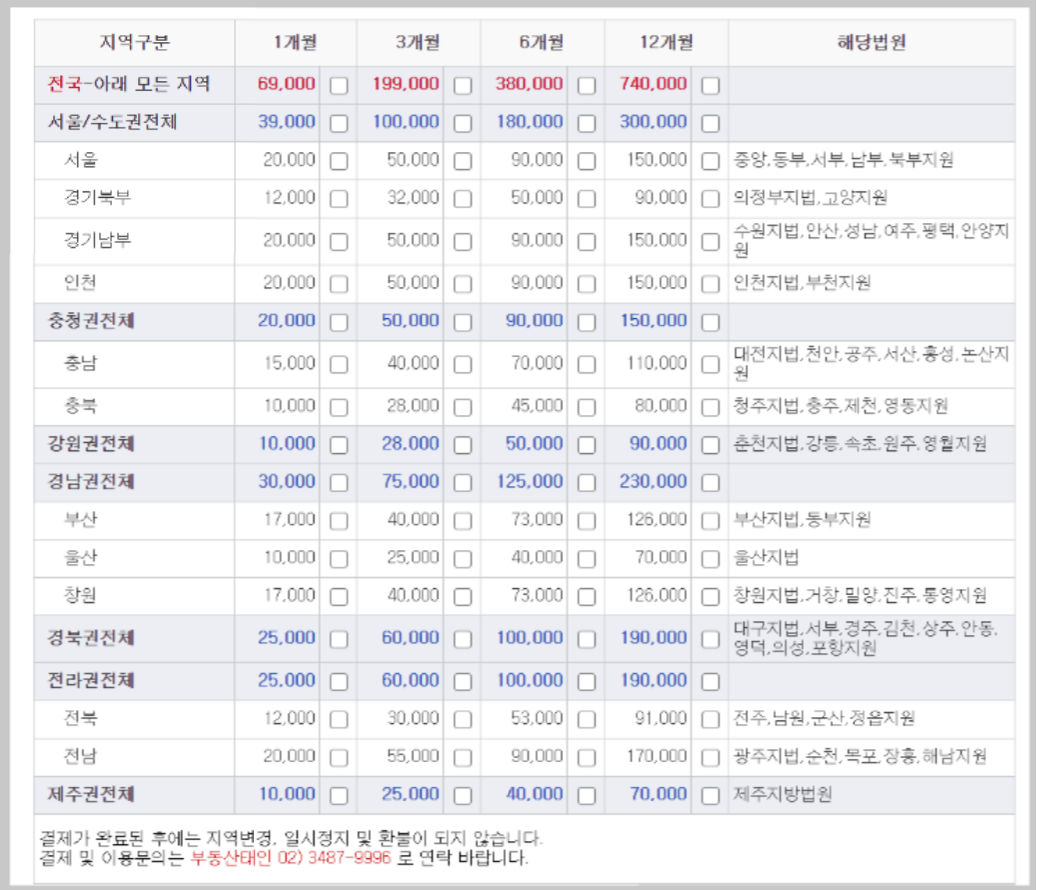The width and height of the screenshot is (1037, 890).
Task: Check 충청권전체 6개월 90,000 checkbox
Action: (x=587, y=322)
